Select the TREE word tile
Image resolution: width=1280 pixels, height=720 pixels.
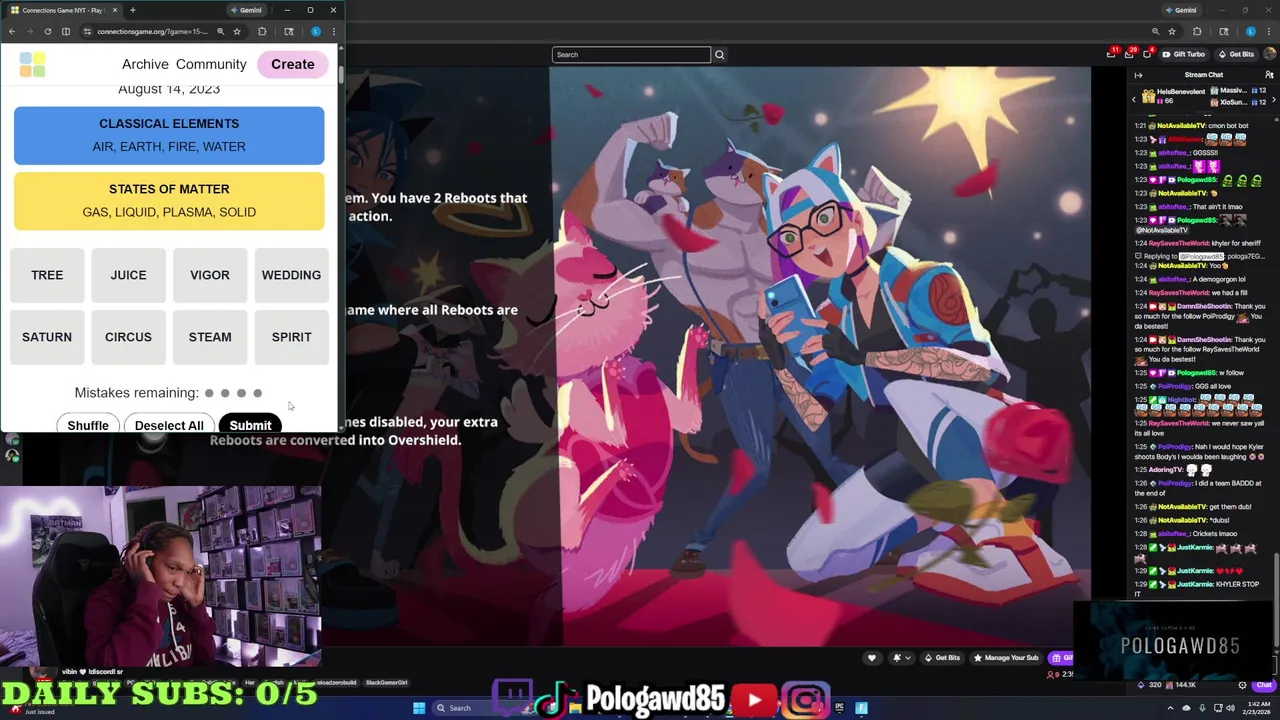point(47,275)
